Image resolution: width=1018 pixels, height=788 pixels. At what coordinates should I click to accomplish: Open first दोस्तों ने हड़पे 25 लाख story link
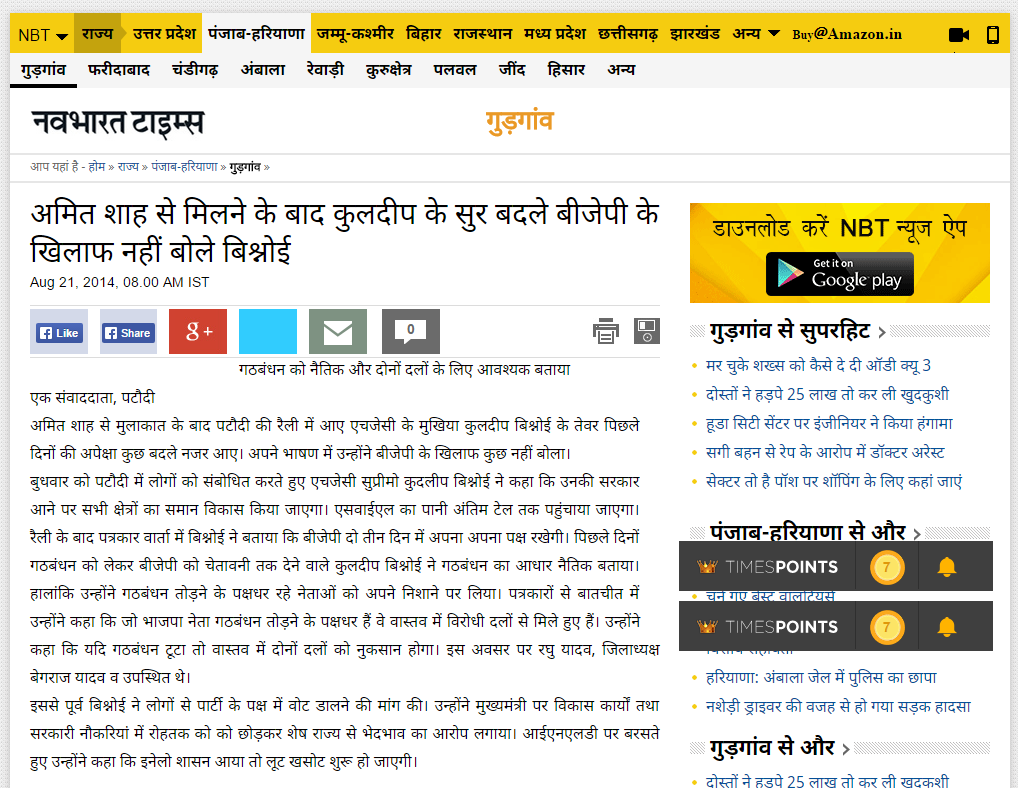pyautogui.click(x=827, y=395)
